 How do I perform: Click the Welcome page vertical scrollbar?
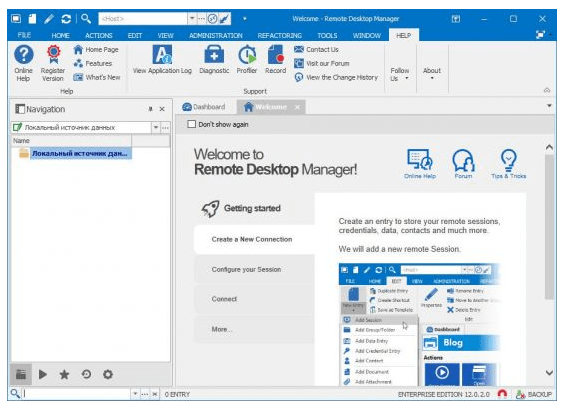tap(549, 226)
